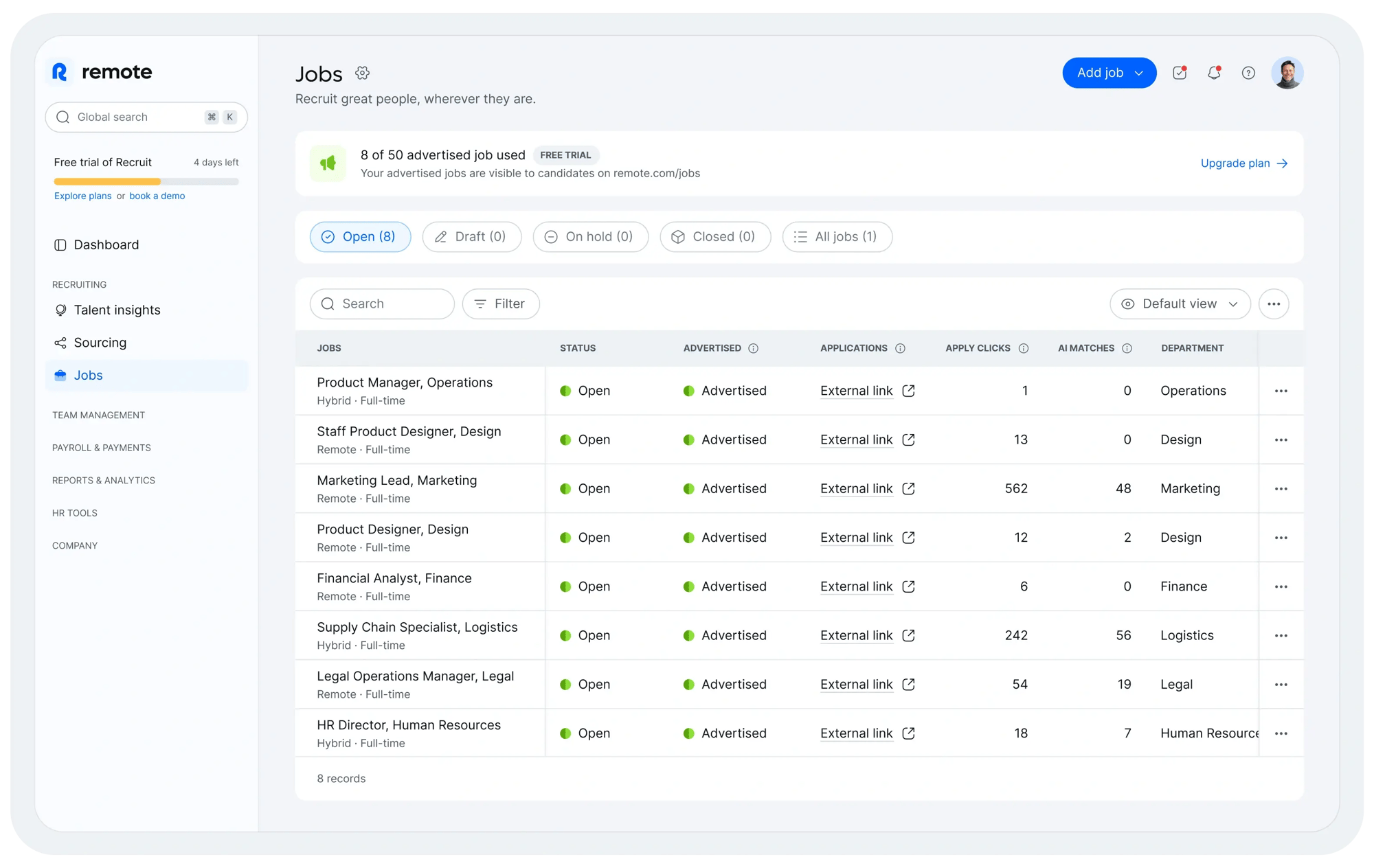Select the All jobs (1) tab
The image size is (1374, 868).
[837, 236]
